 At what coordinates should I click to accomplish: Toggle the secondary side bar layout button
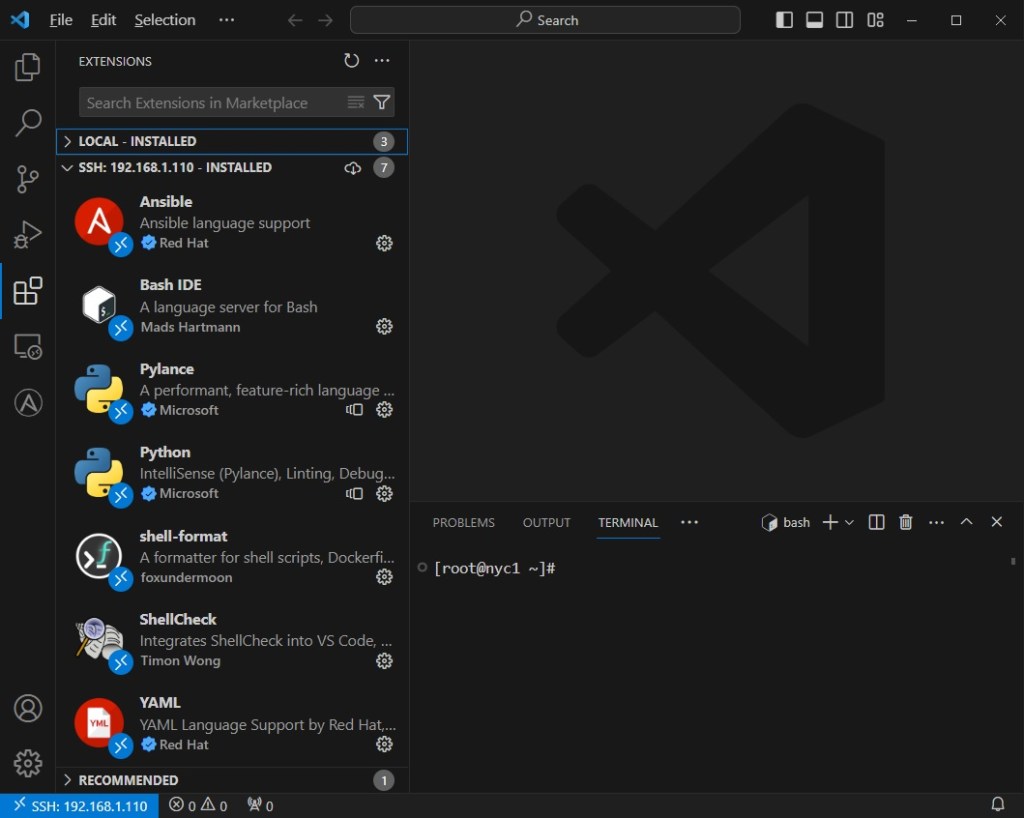click(845, 20)
